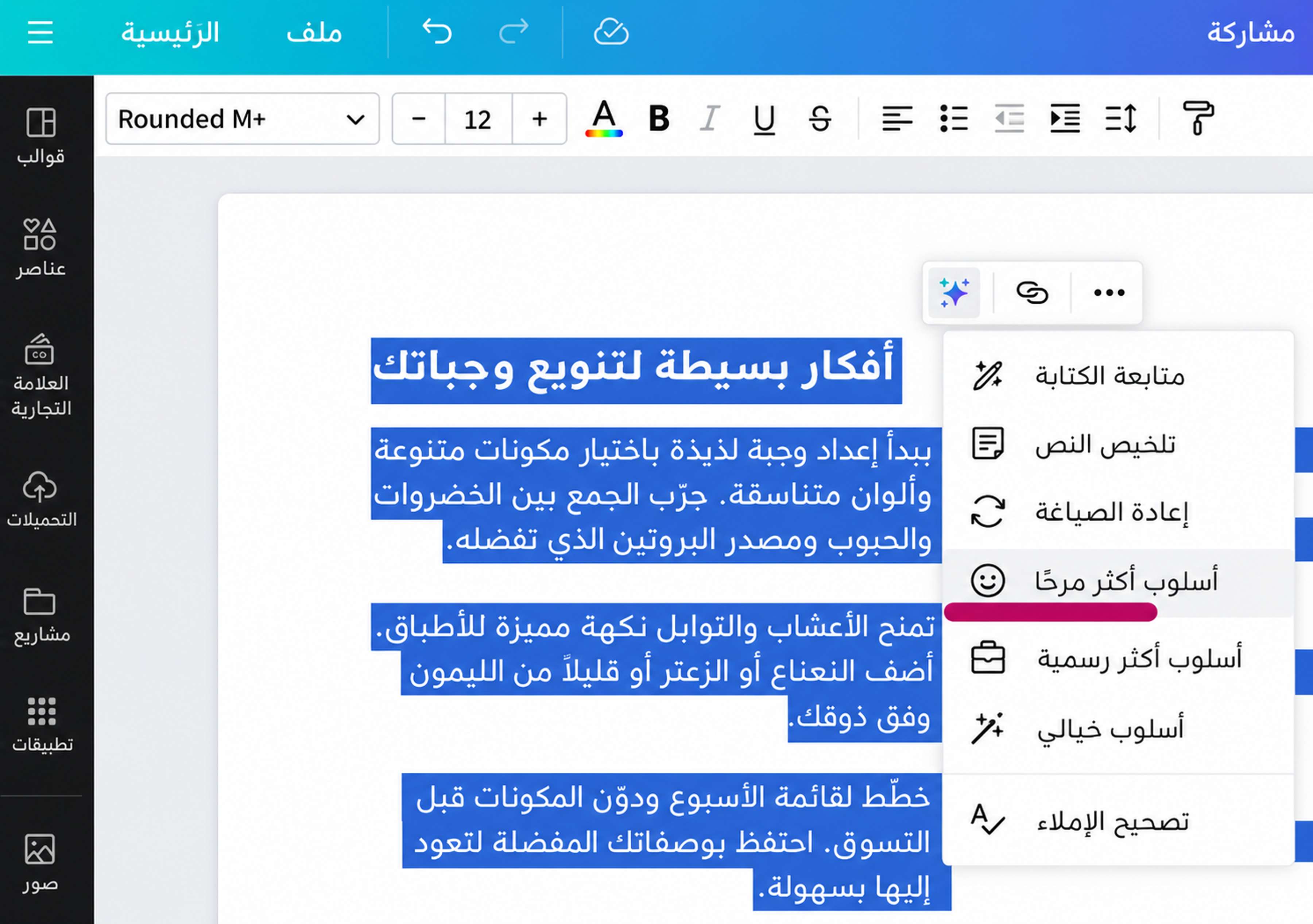Redo the last action
This screenshot has width=1313, height=924.
pyautogui.click(x=514, y=31)
